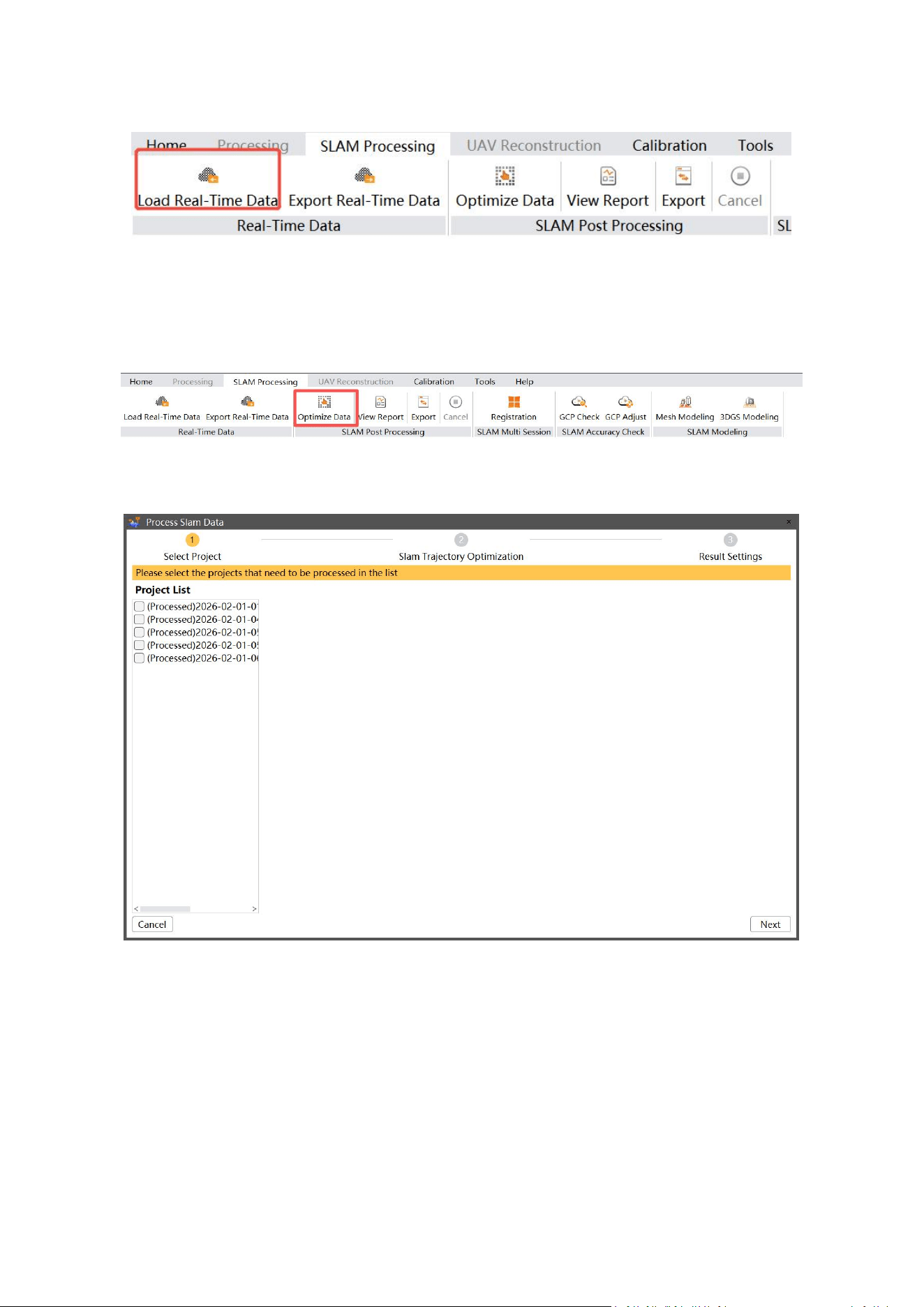Open the Help ribbon tab
This screenshot has width=924, height=1307.
click(524, 382)
